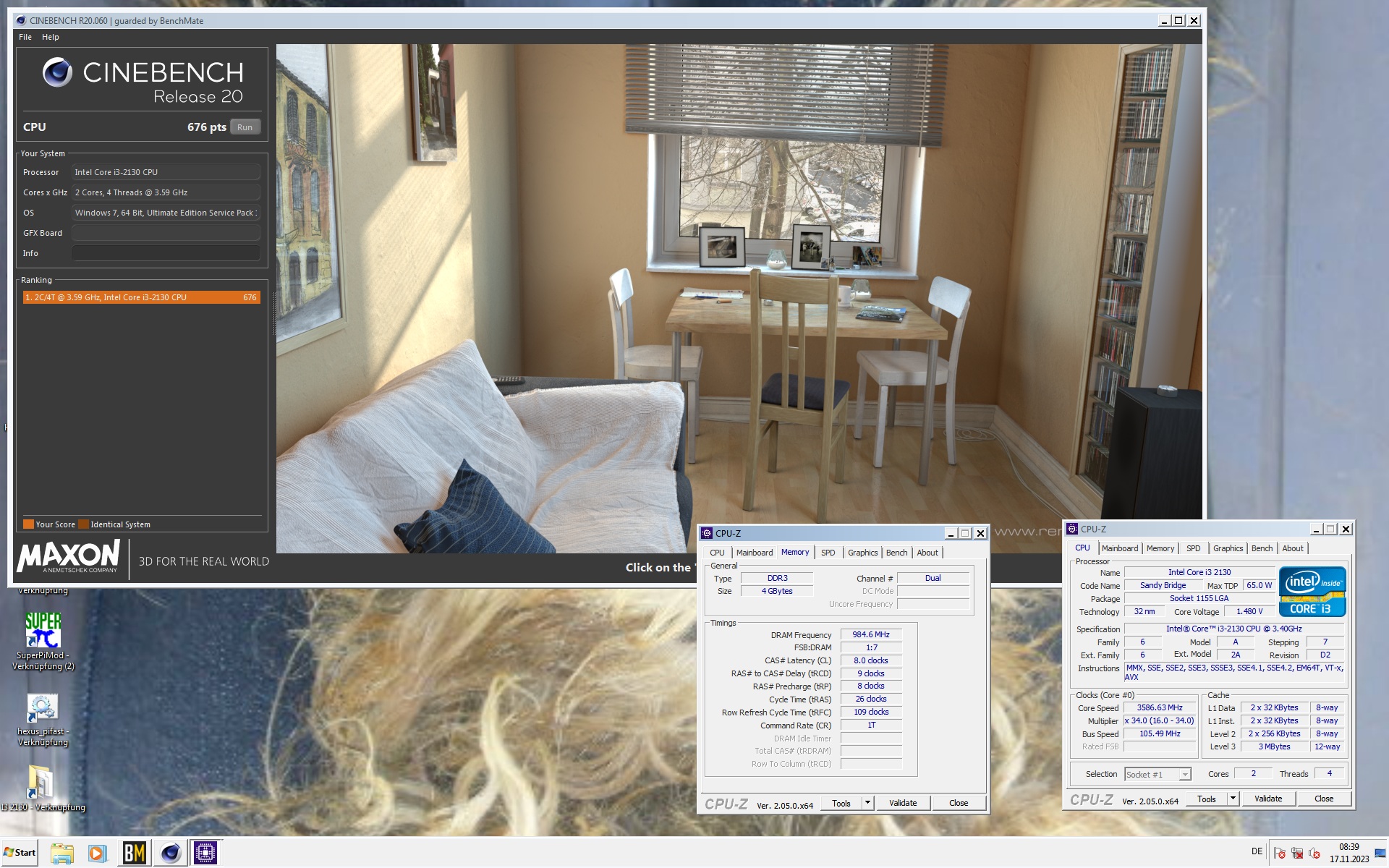
Task: Open the Cinebench File menu
Action: tap(25, 37)
